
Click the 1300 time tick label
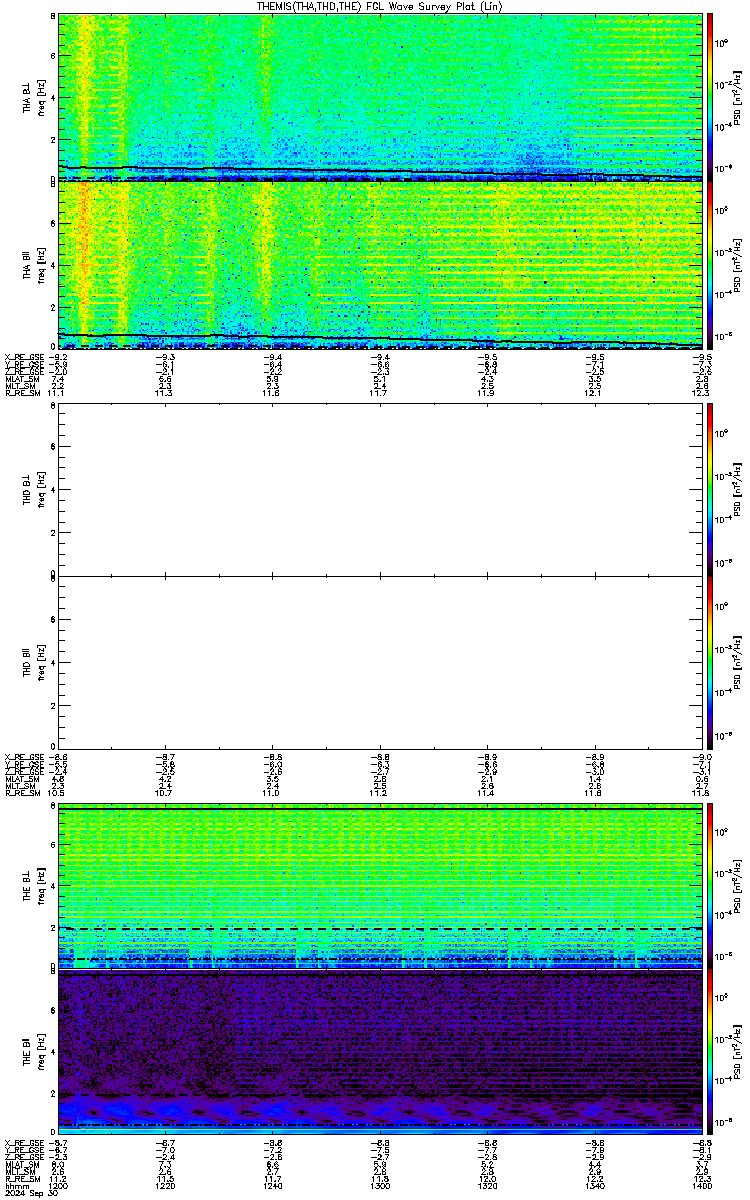point(380,1184)
